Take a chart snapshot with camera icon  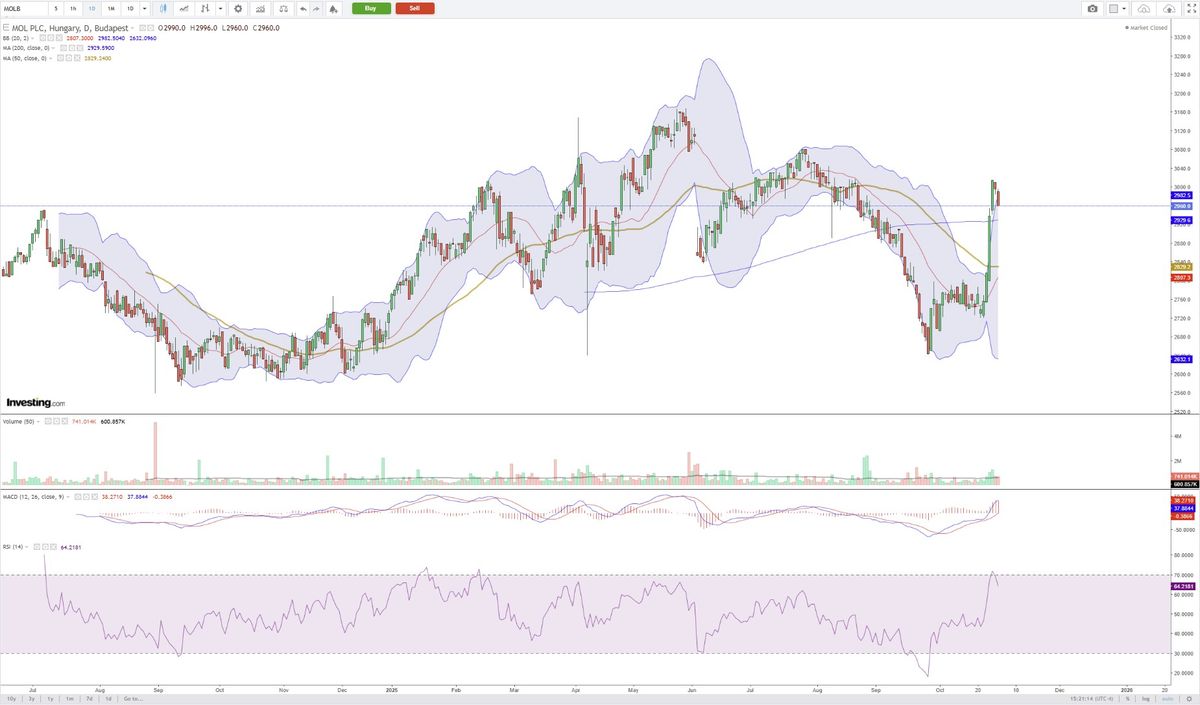[1092, 8]
